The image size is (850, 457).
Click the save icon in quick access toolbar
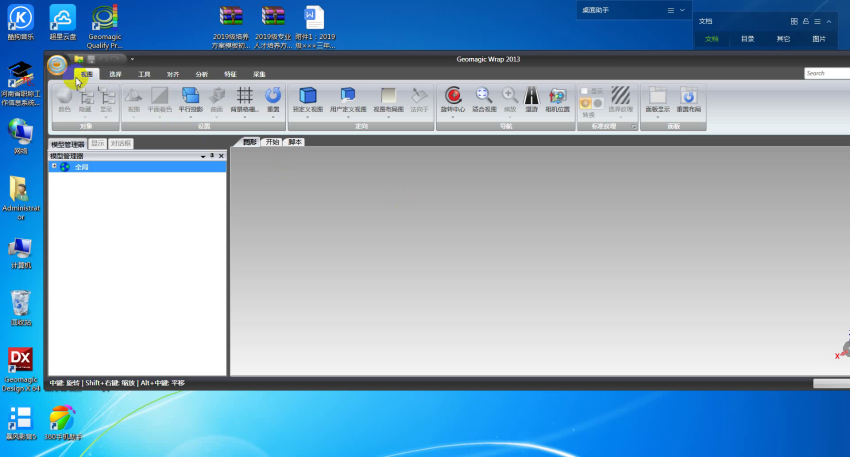(x=91, y=59)
